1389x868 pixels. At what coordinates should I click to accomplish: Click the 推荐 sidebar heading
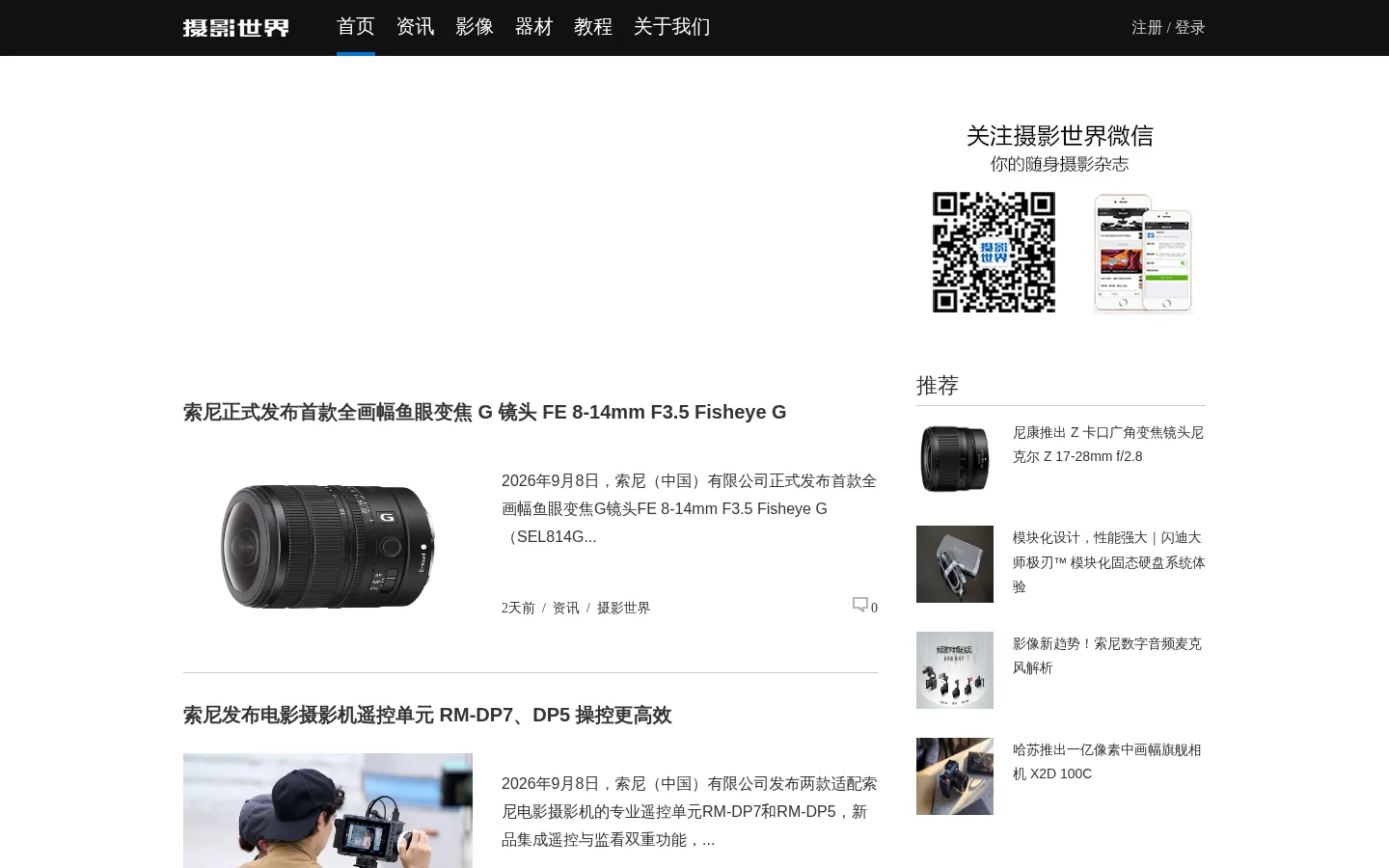pos(938,386)
